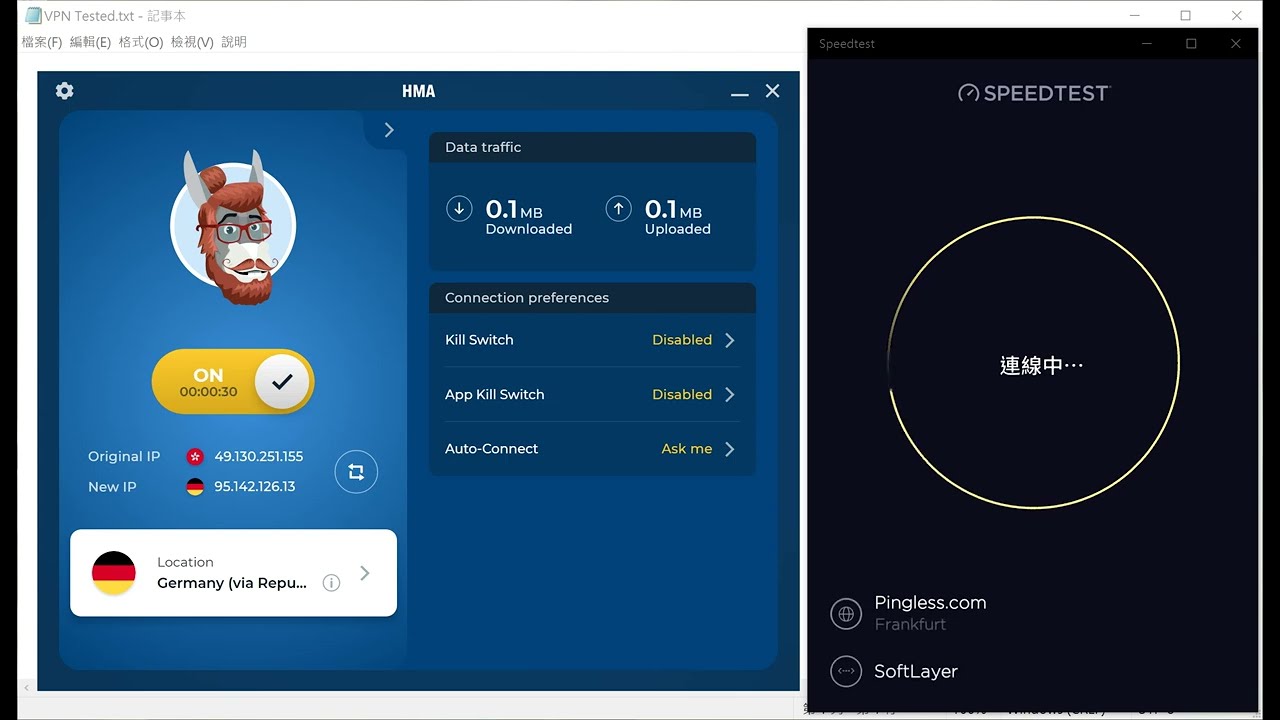Click the Ask me value
The image size is (1280, 720).
coord(687,449)
